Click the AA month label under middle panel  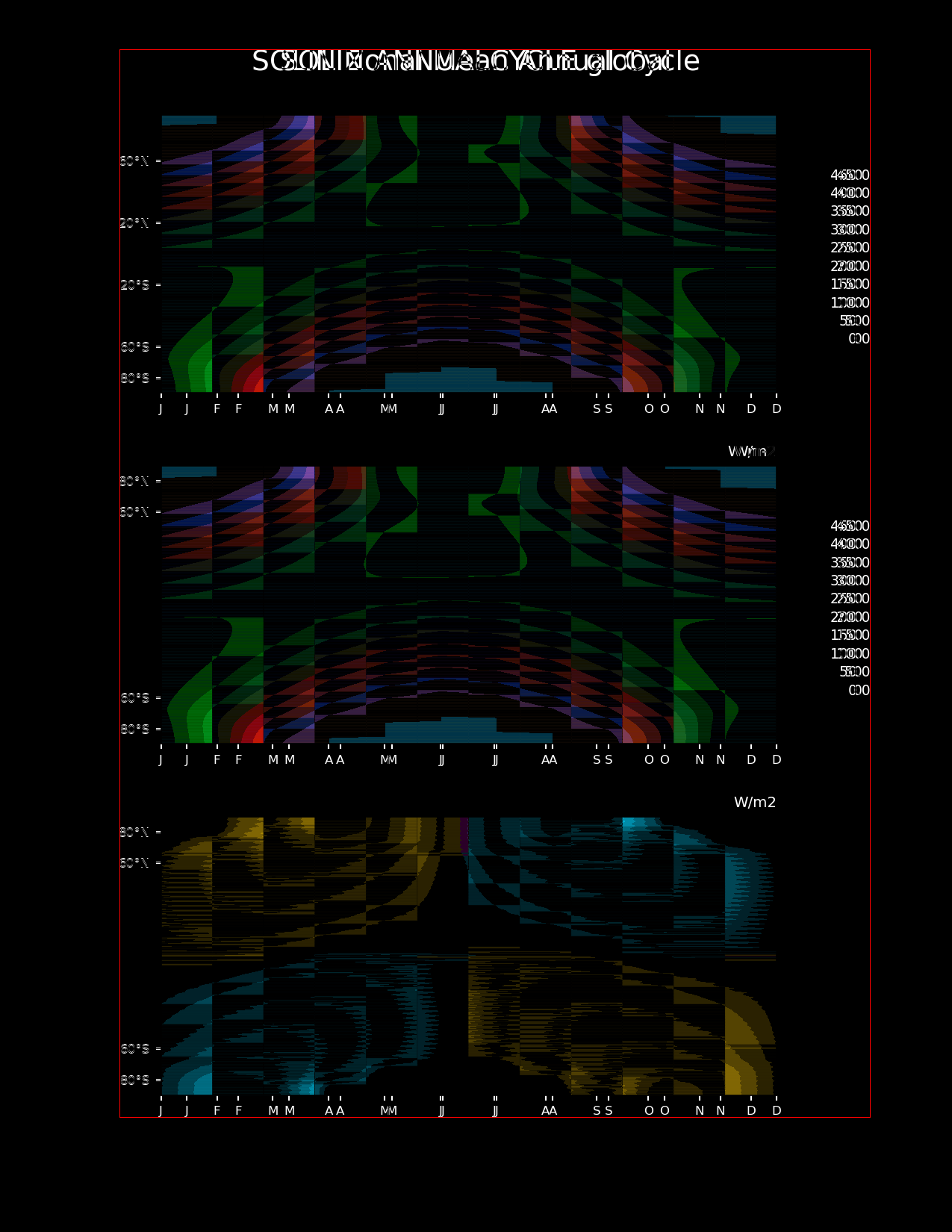pos(550,759)
